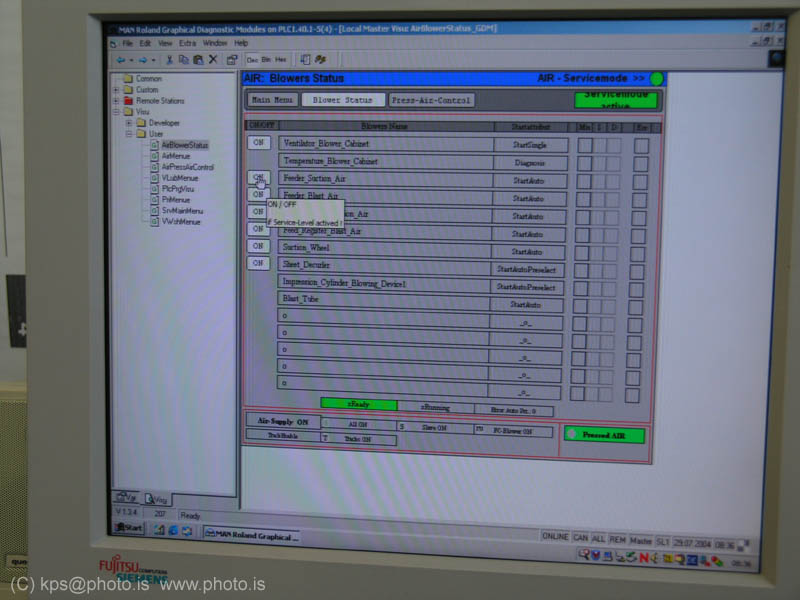The image size is (800, 600).
Task: Click the Delete X toolbar icon
Action: tap(212, 60)
